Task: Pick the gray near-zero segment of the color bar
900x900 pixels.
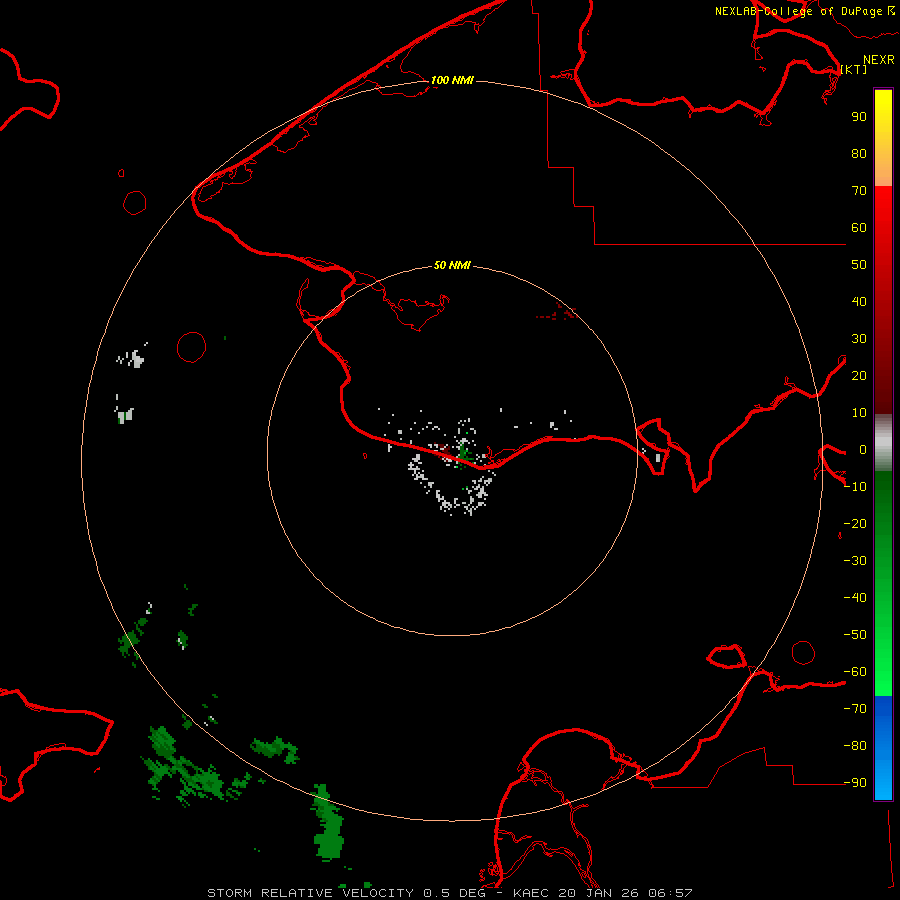Action: coord(883,443)
